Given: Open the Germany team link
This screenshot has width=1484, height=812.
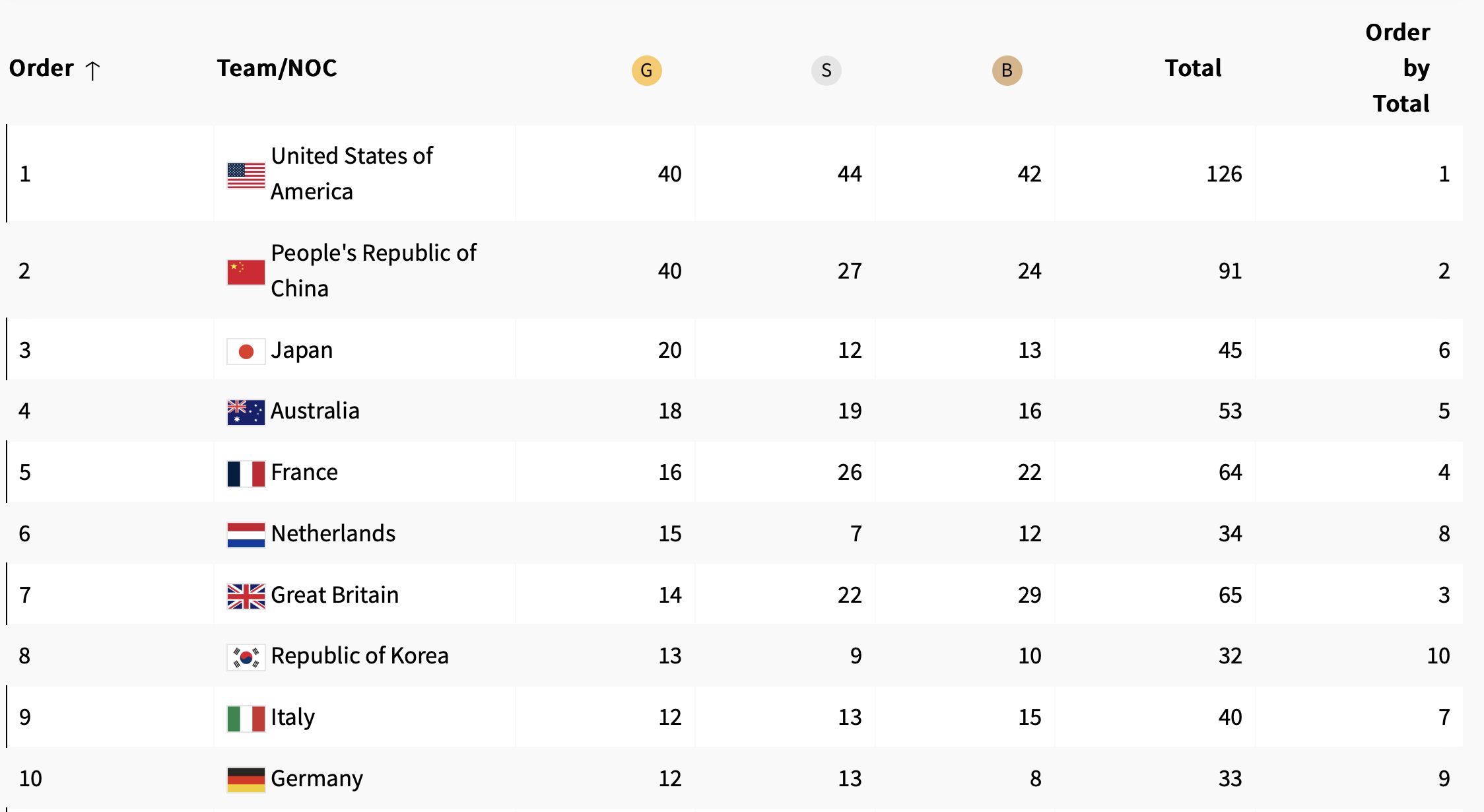Looking at the screenshot, I should [x=316, y=779].
